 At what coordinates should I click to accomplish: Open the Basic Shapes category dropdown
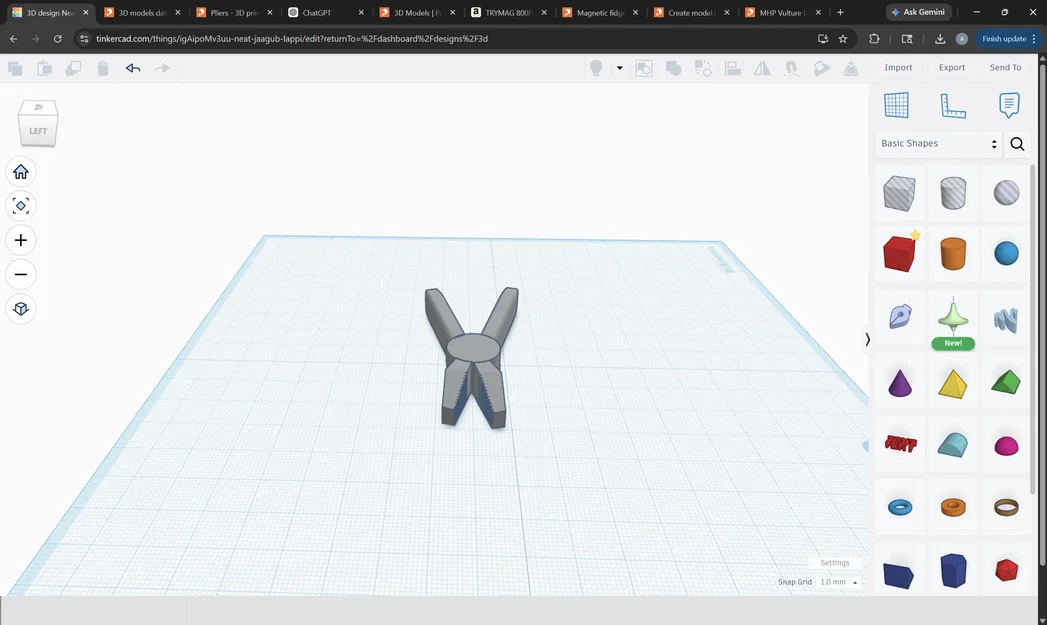pyautogui.click(x=936, y=143)
